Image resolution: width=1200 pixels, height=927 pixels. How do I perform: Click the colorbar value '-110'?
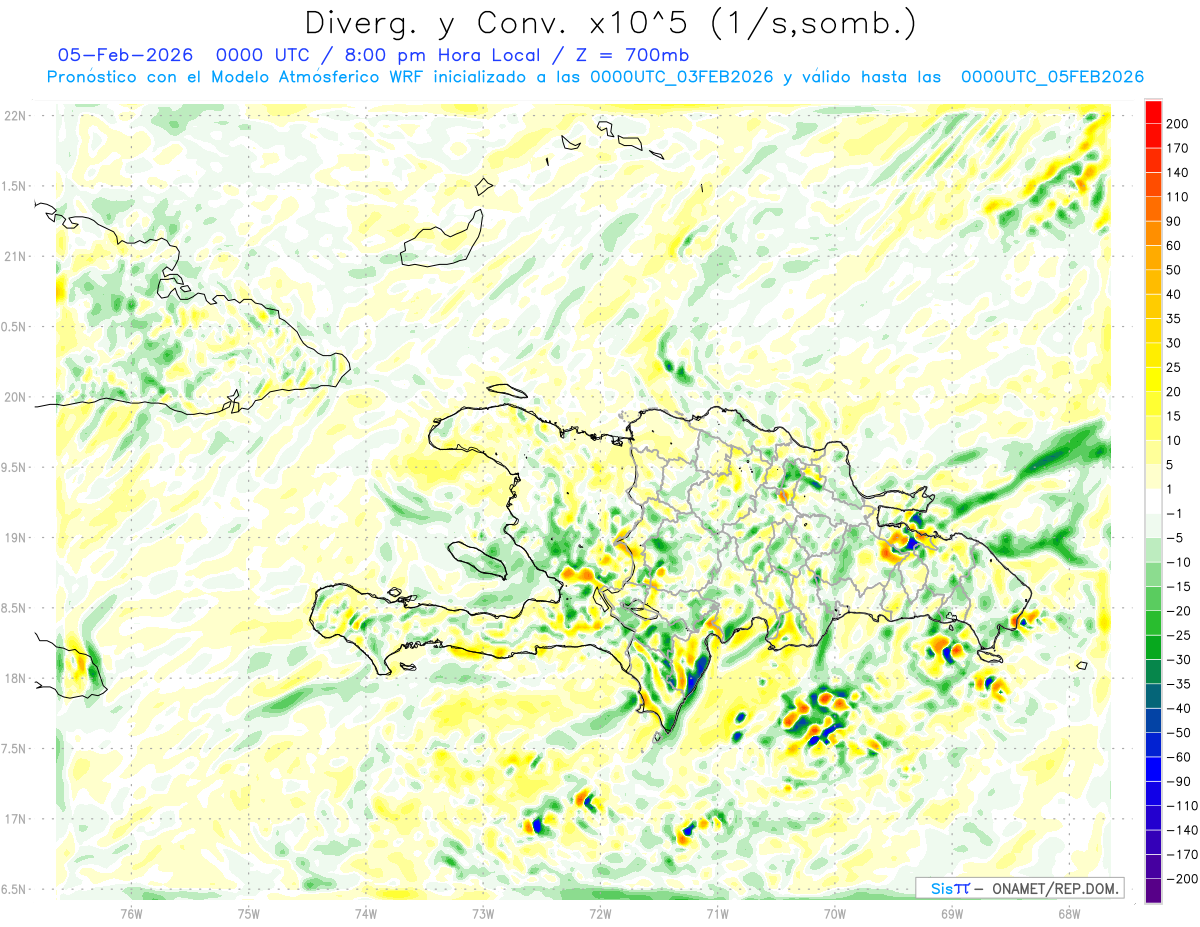click(x=1181, y=806)
